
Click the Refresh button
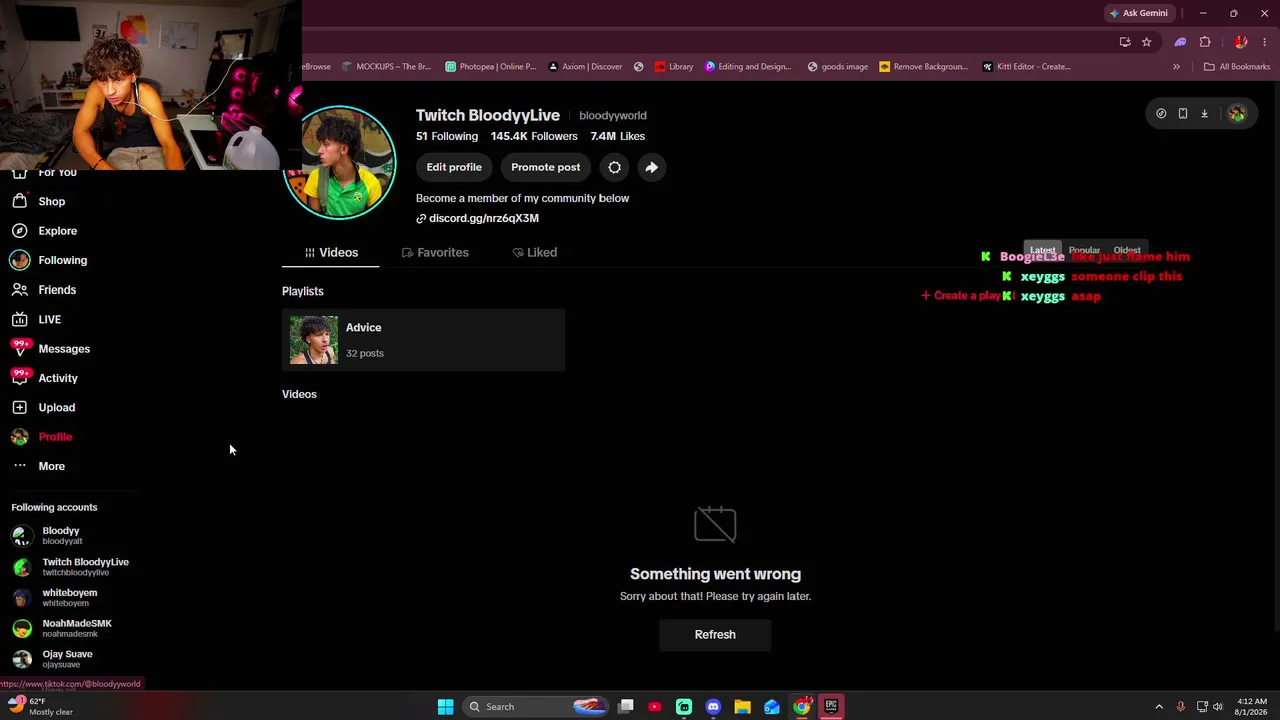coord(715,634)
